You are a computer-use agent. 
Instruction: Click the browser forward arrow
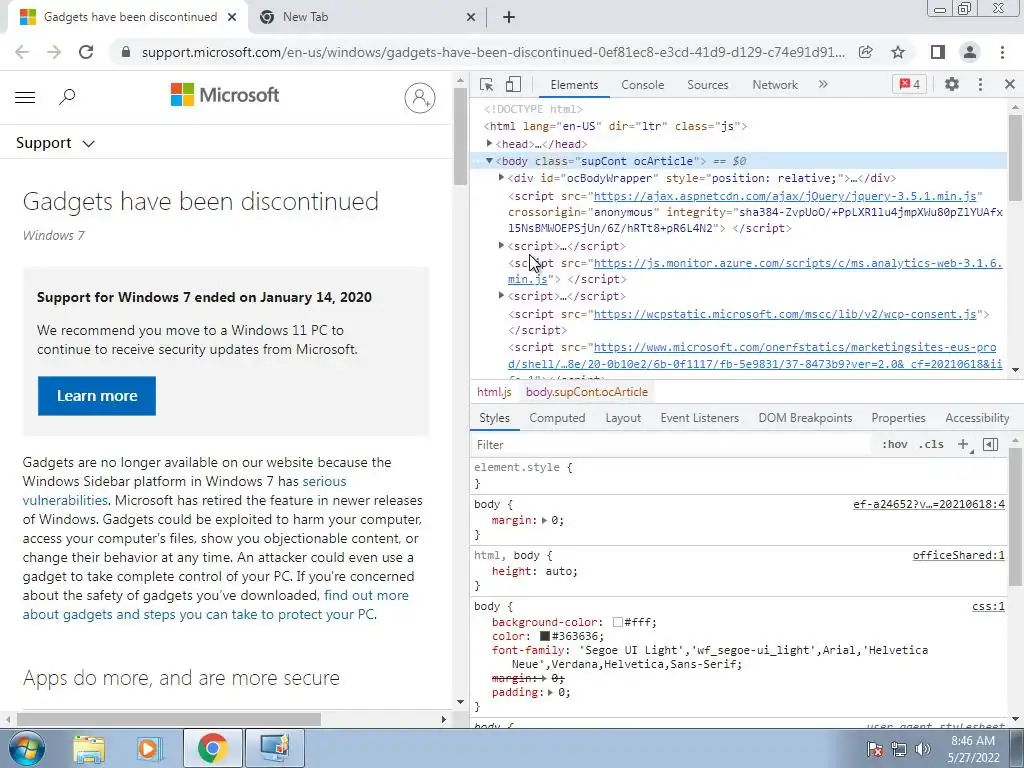54,52
